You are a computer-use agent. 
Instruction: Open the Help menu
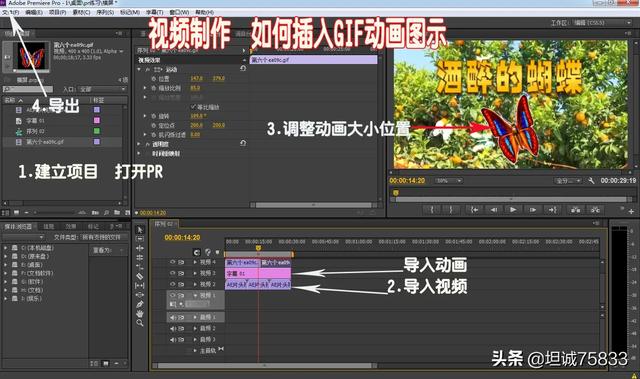click(204, 12)
